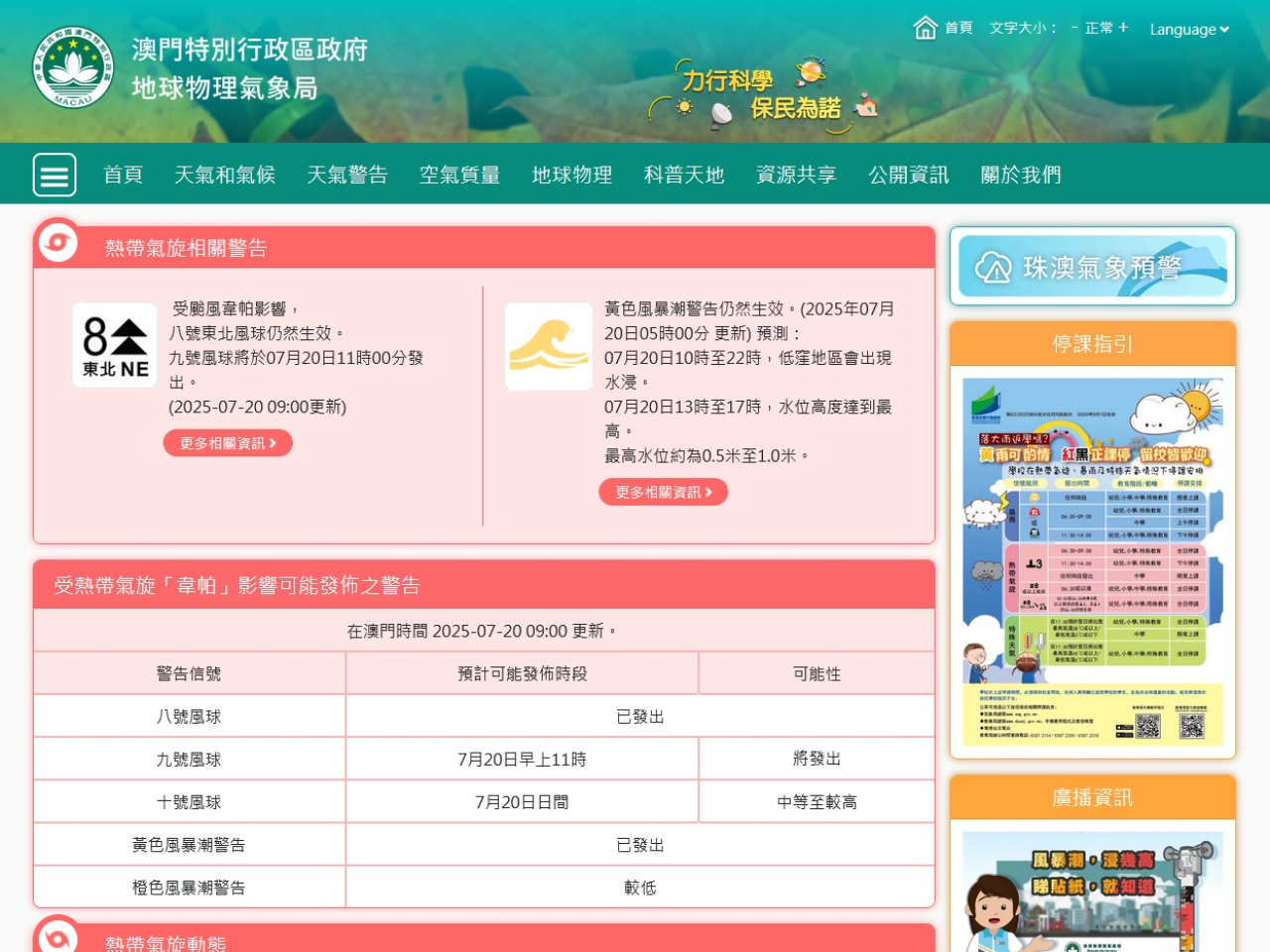1270x952 pixels.
Task: Click the home house icon at top
Action: (x=925, y=28)
